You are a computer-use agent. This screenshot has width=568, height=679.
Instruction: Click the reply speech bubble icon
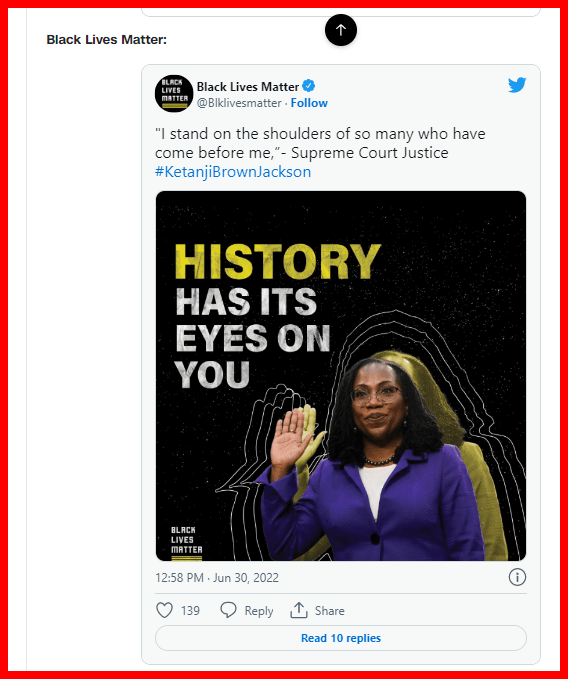pyautogui.click(x=228, y=610)
